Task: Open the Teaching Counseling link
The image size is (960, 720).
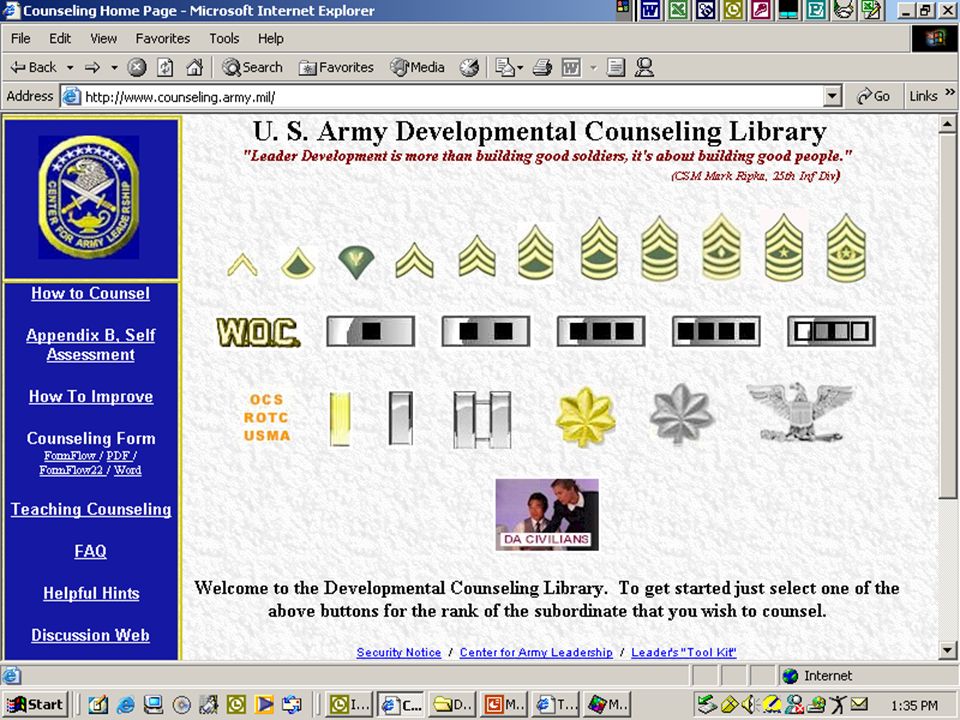Action: (x=91, y=509)
